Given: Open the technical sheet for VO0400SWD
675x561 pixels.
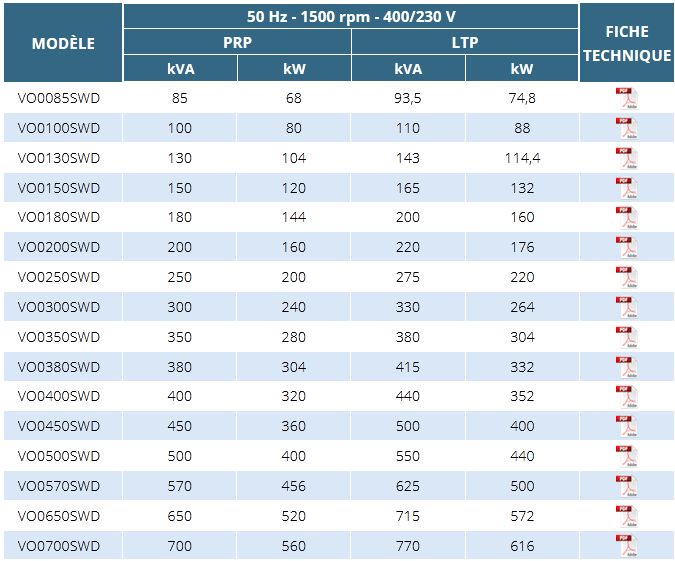Looking at the screenshot, I should pos(626,397).
